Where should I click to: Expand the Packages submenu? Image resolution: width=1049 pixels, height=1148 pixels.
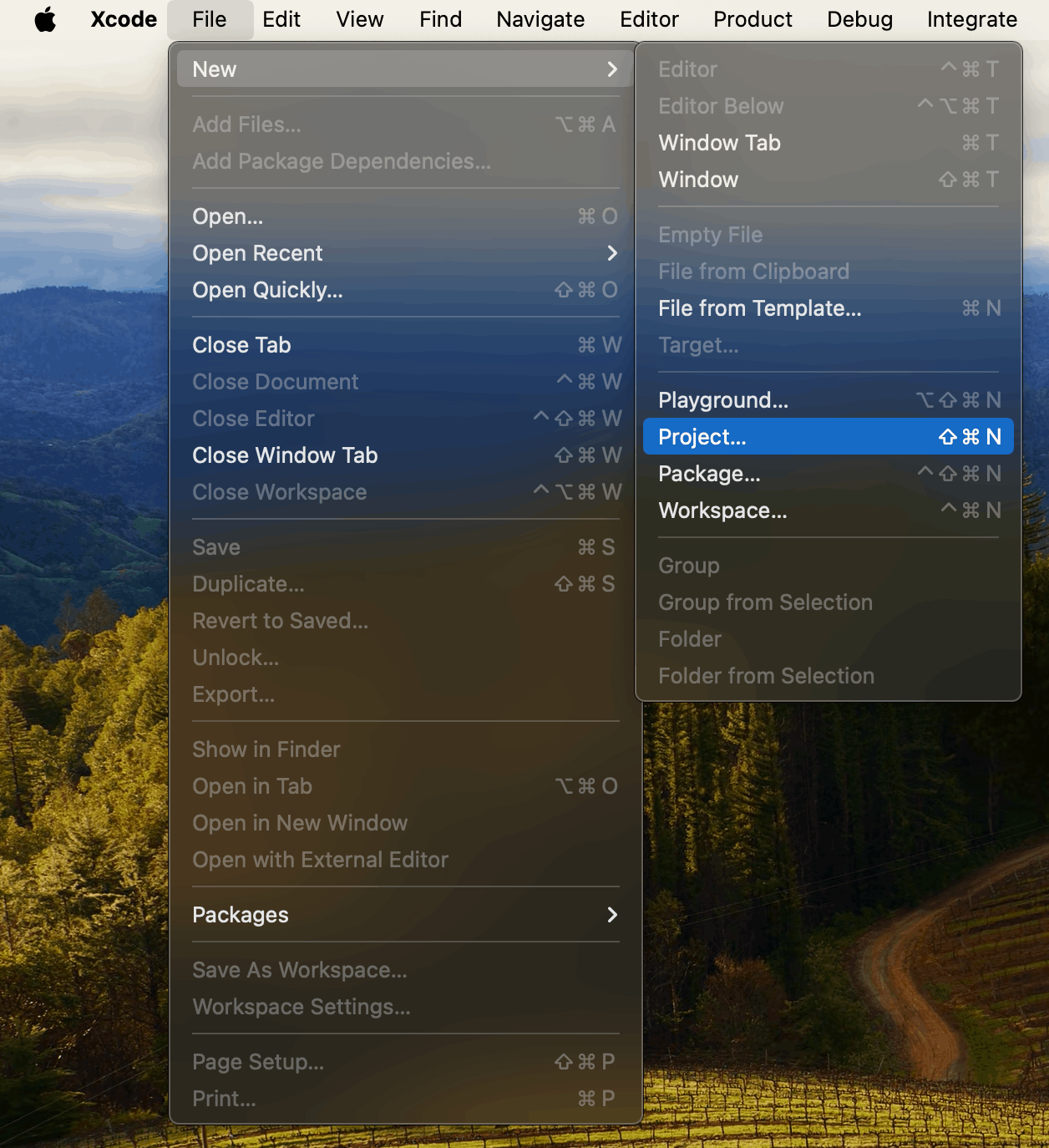pos(406,915)
